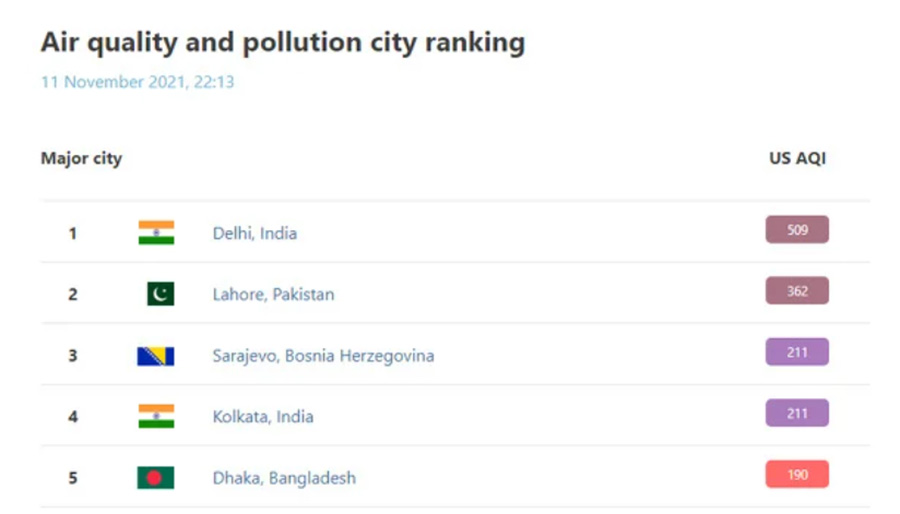Click the US AQI column header
Screen dimensions: 900x514
[797, 158]
